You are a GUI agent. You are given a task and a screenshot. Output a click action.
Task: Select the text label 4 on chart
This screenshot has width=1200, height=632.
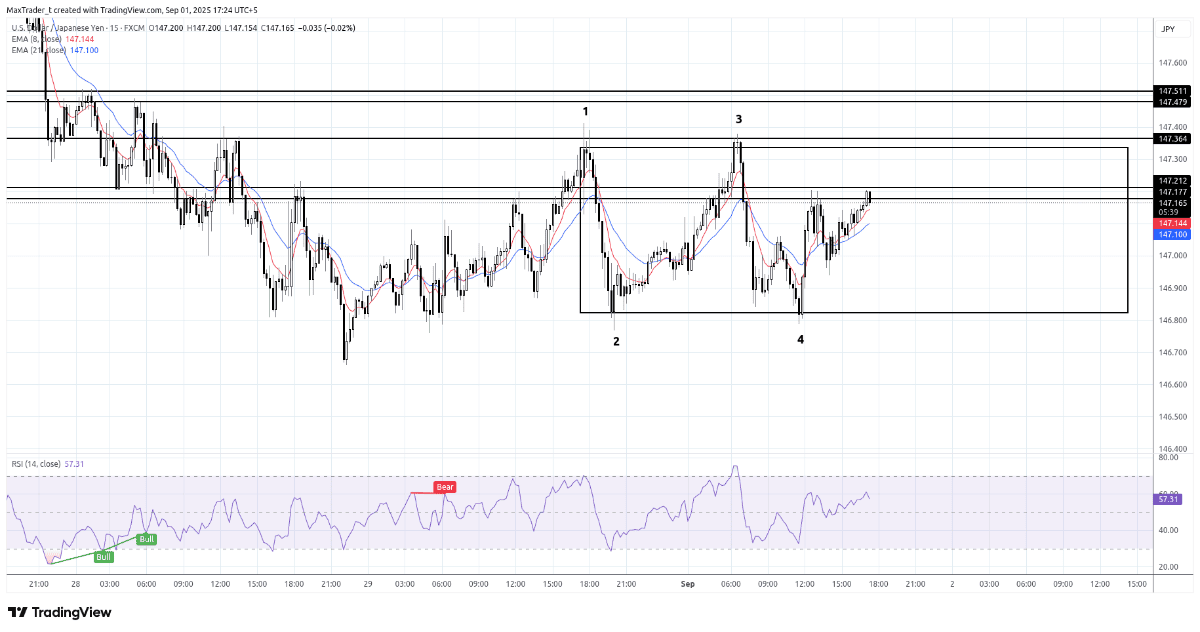(x=800, y=340)
